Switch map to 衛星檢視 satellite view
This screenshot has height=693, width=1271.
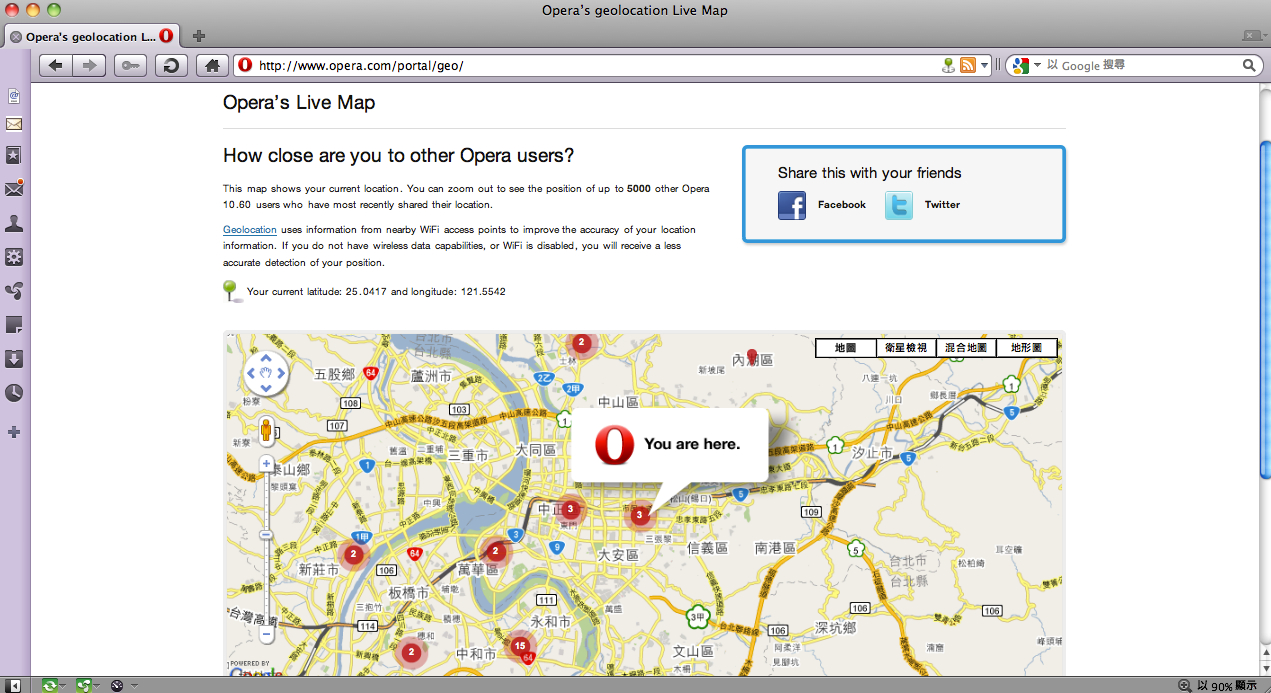[x=905, y=347]
